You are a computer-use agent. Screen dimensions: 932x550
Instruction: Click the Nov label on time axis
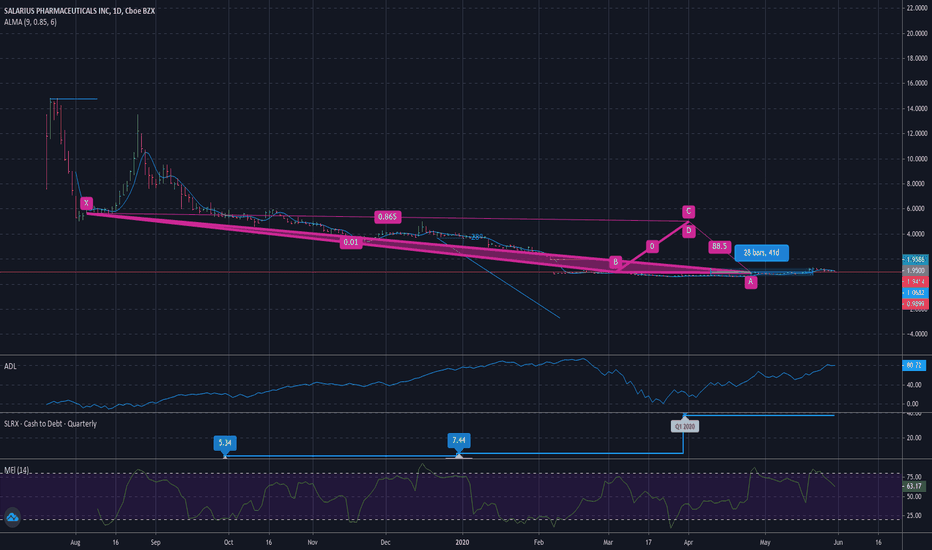point(313,542)
